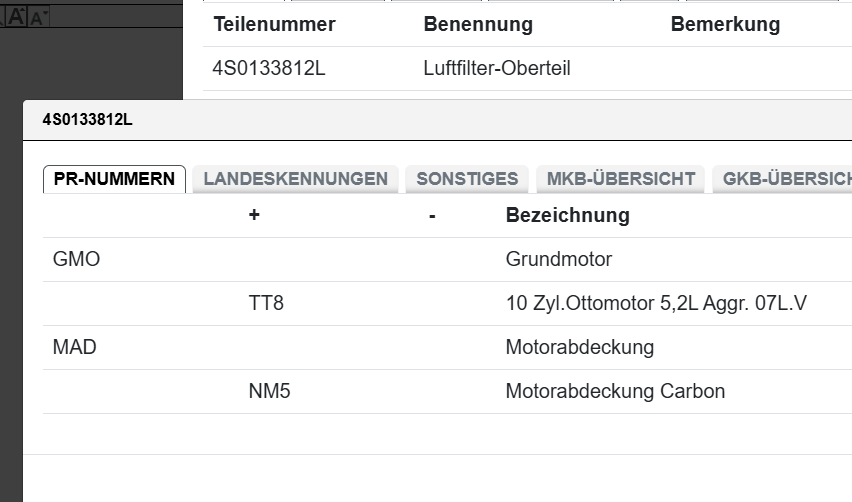
Task: Select the GMO row label
Action: pos(76,260)
